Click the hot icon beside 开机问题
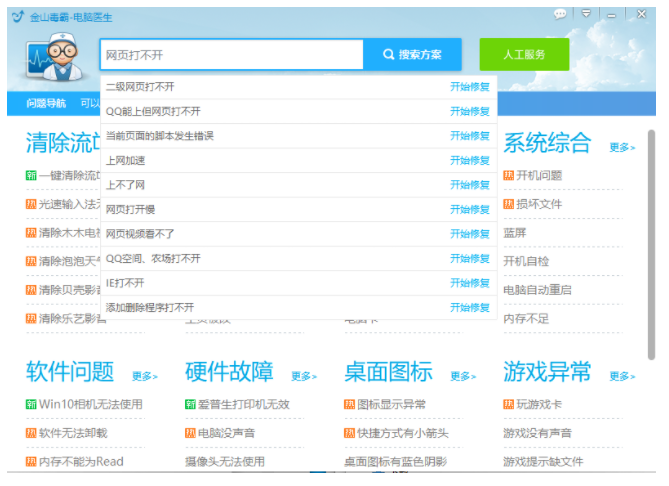Image resolution: width=669 pixels, height=486 pixels. (x=508, y=176)
